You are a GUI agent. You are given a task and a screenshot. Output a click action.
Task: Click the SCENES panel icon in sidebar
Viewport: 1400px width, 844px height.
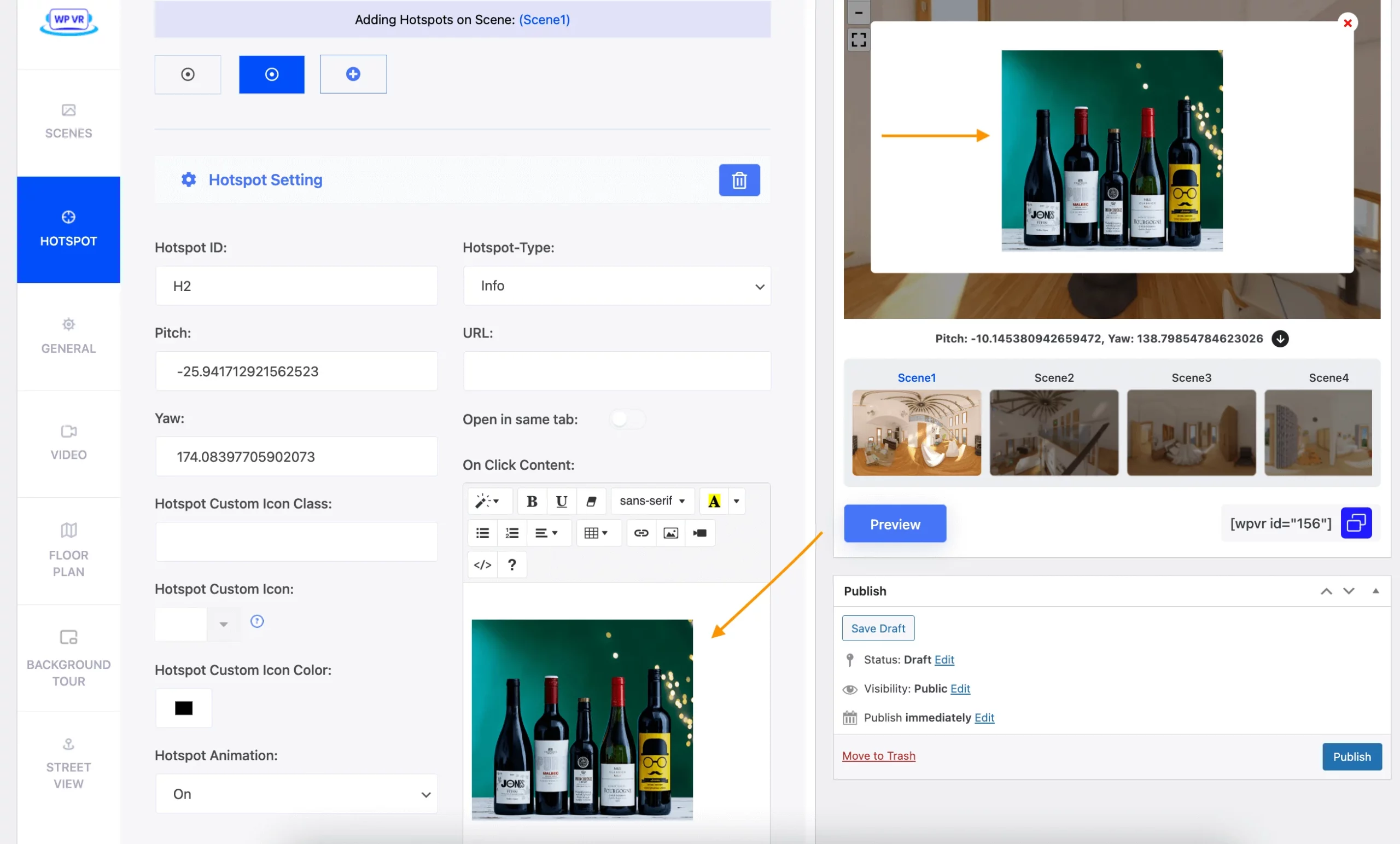[68, 120]
